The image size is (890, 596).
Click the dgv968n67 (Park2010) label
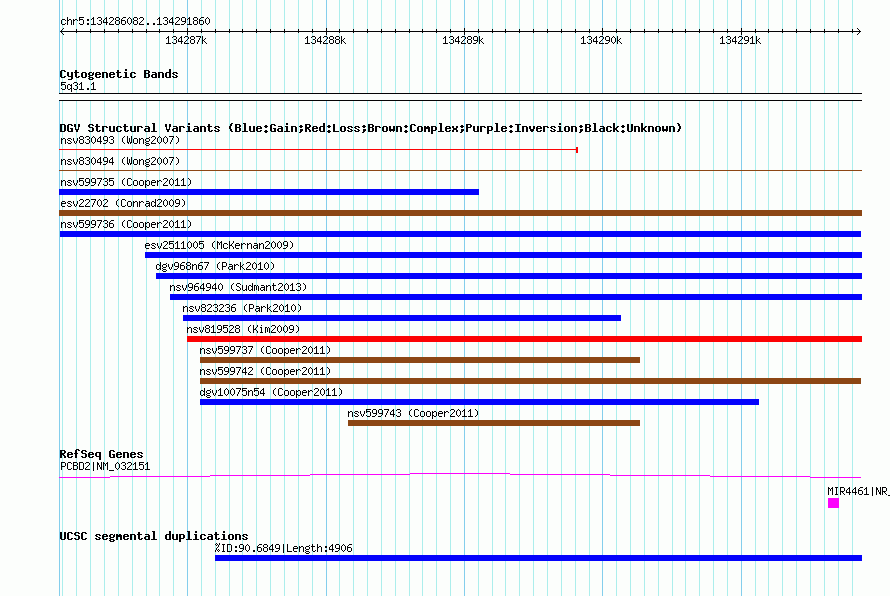[x=215, y=266]
